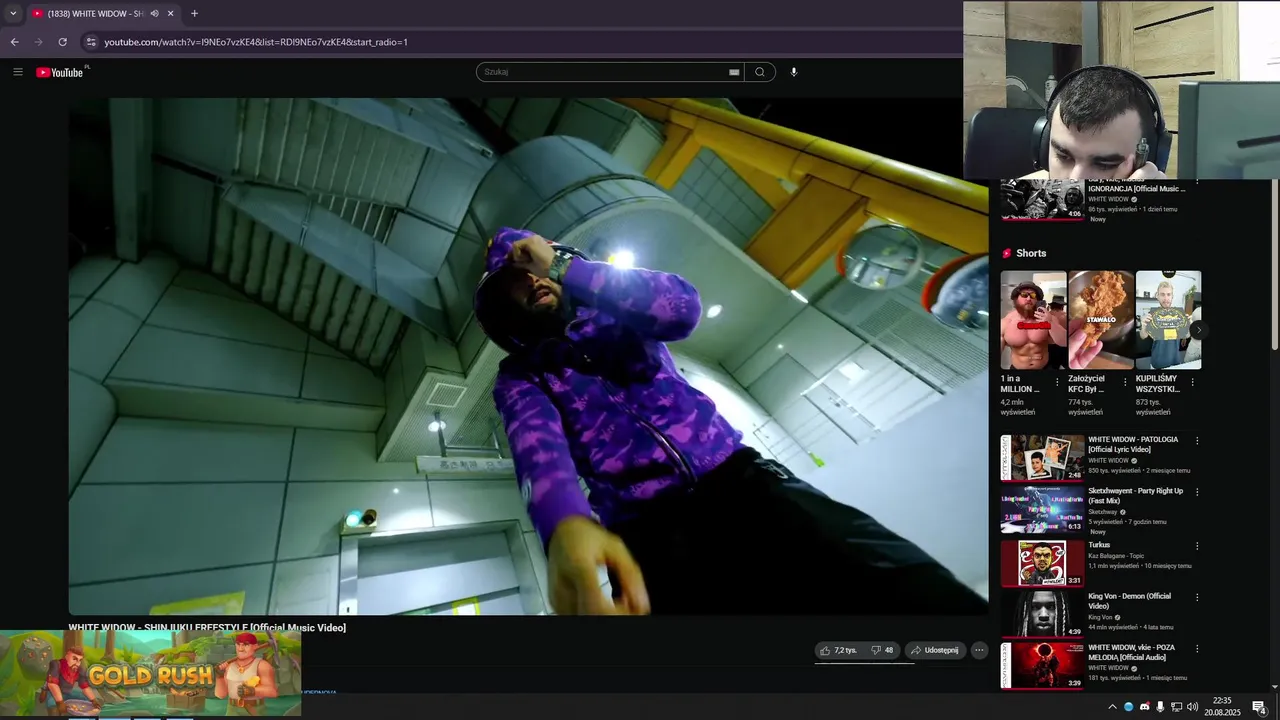Open options menu for 'KUPILIŚMY WSZYSTKI' Short

pos(1192,382)
